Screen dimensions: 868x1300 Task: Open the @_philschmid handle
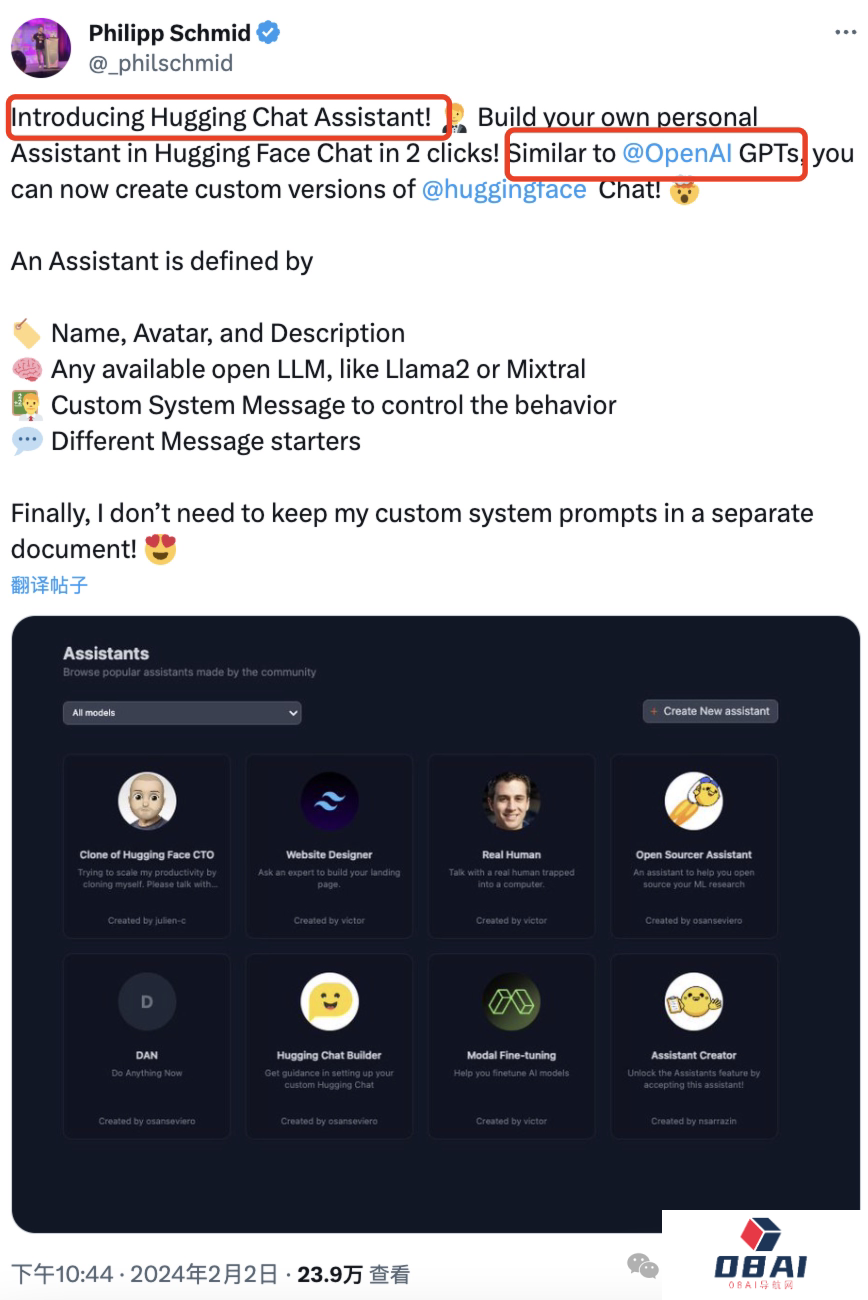(161, 63)
